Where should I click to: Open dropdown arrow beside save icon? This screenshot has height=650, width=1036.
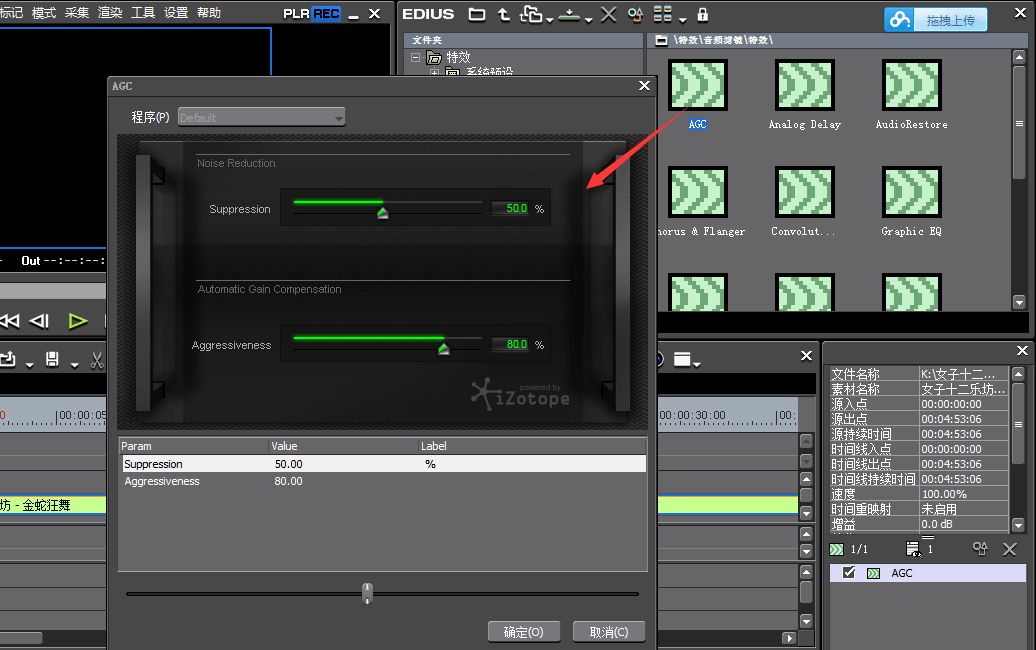(74, 365)
